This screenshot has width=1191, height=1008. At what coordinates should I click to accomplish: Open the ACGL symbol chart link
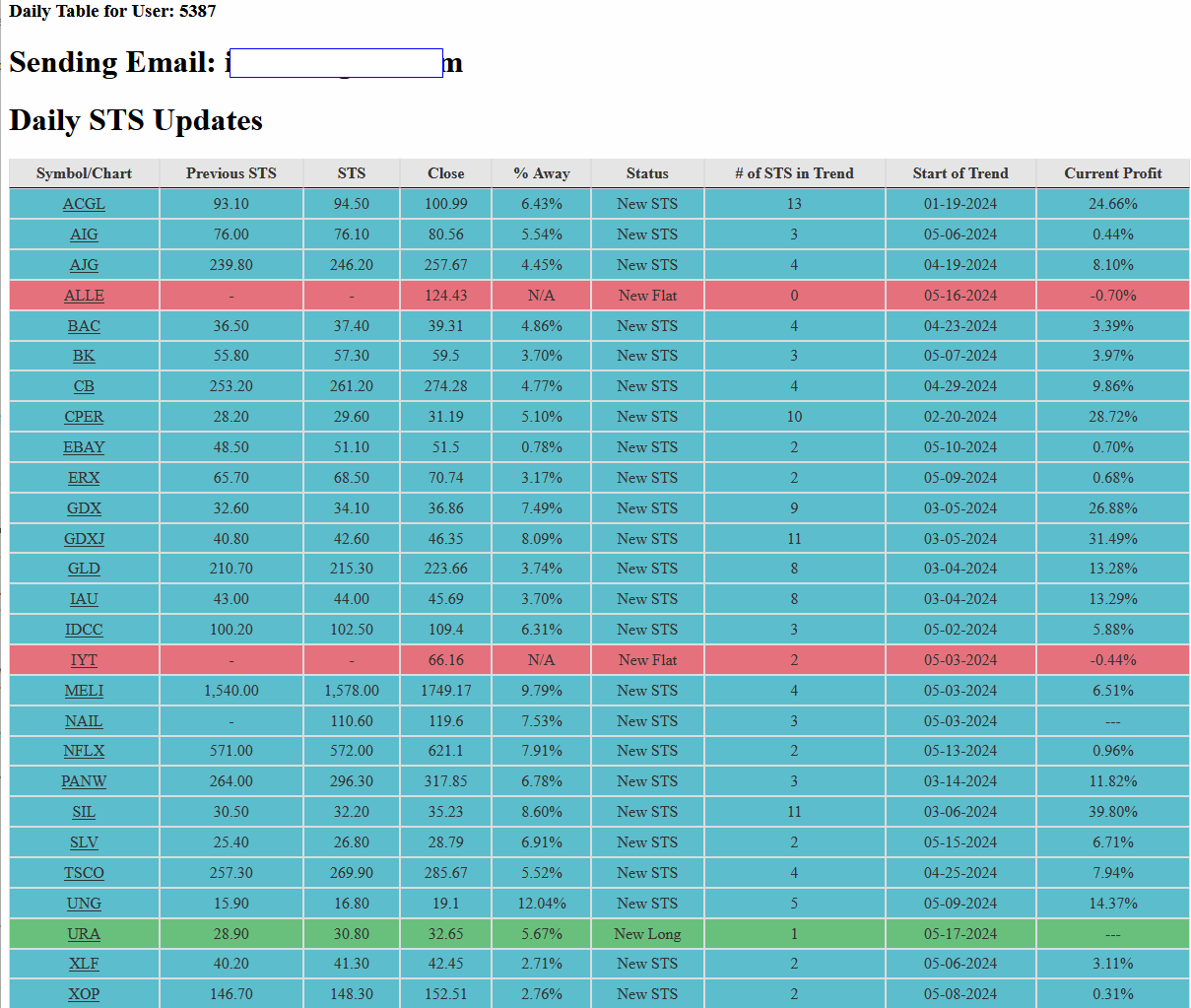click(x=84, y=204)
